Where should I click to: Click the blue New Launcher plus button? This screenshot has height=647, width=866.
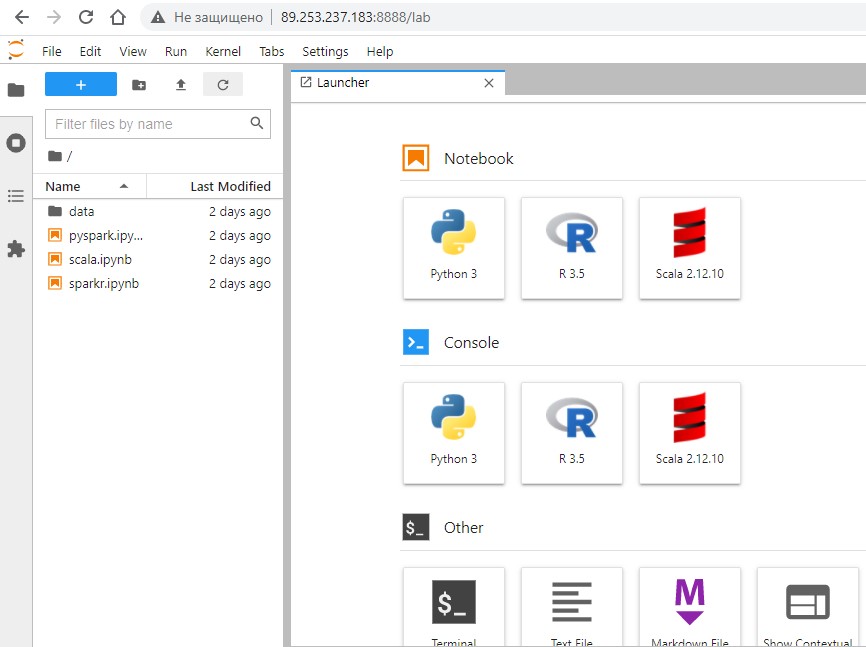point(81,85)
